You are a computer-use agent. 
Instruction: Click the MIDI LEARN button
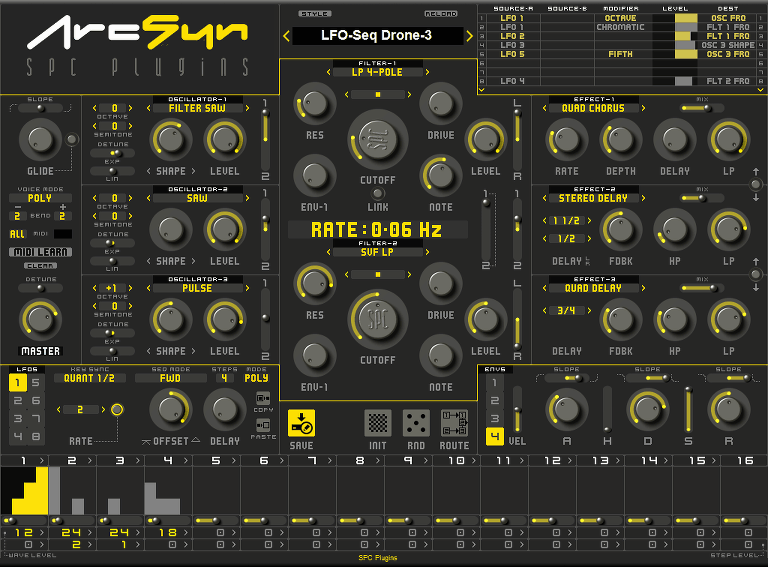click(x=40, y=252)
